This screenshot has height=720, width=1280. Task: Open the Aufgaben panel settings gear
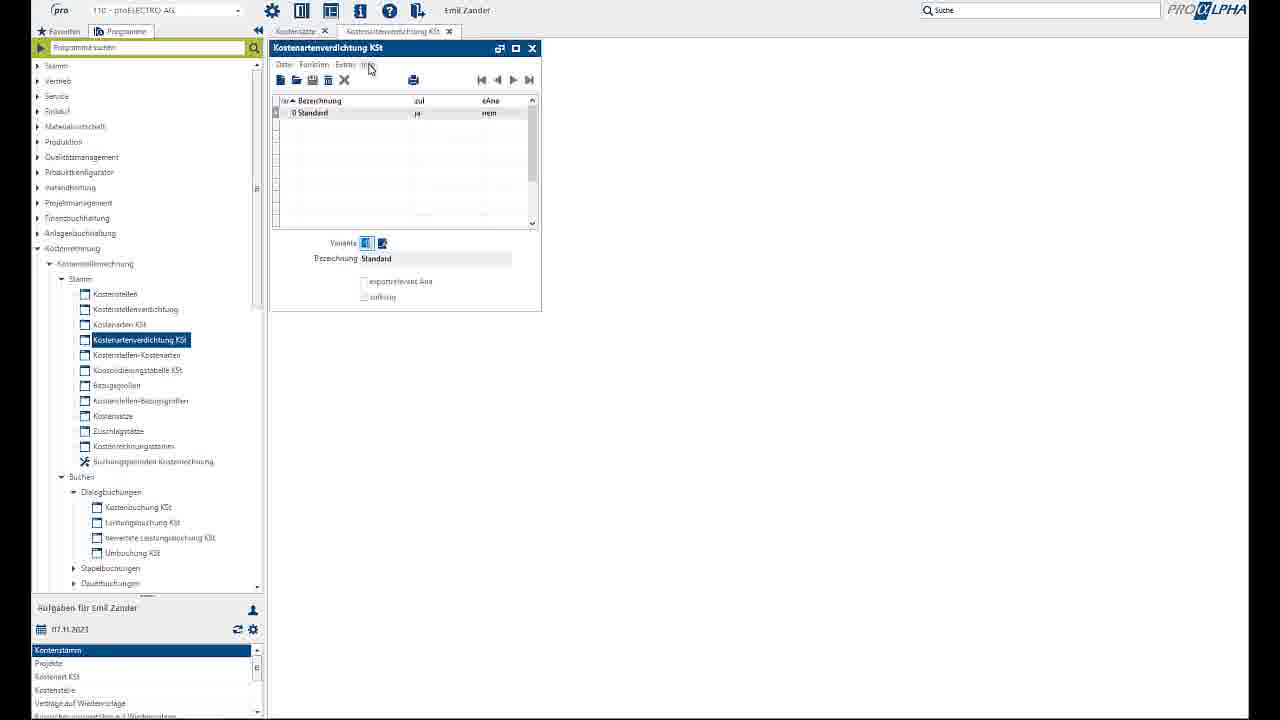coord(253,630)
